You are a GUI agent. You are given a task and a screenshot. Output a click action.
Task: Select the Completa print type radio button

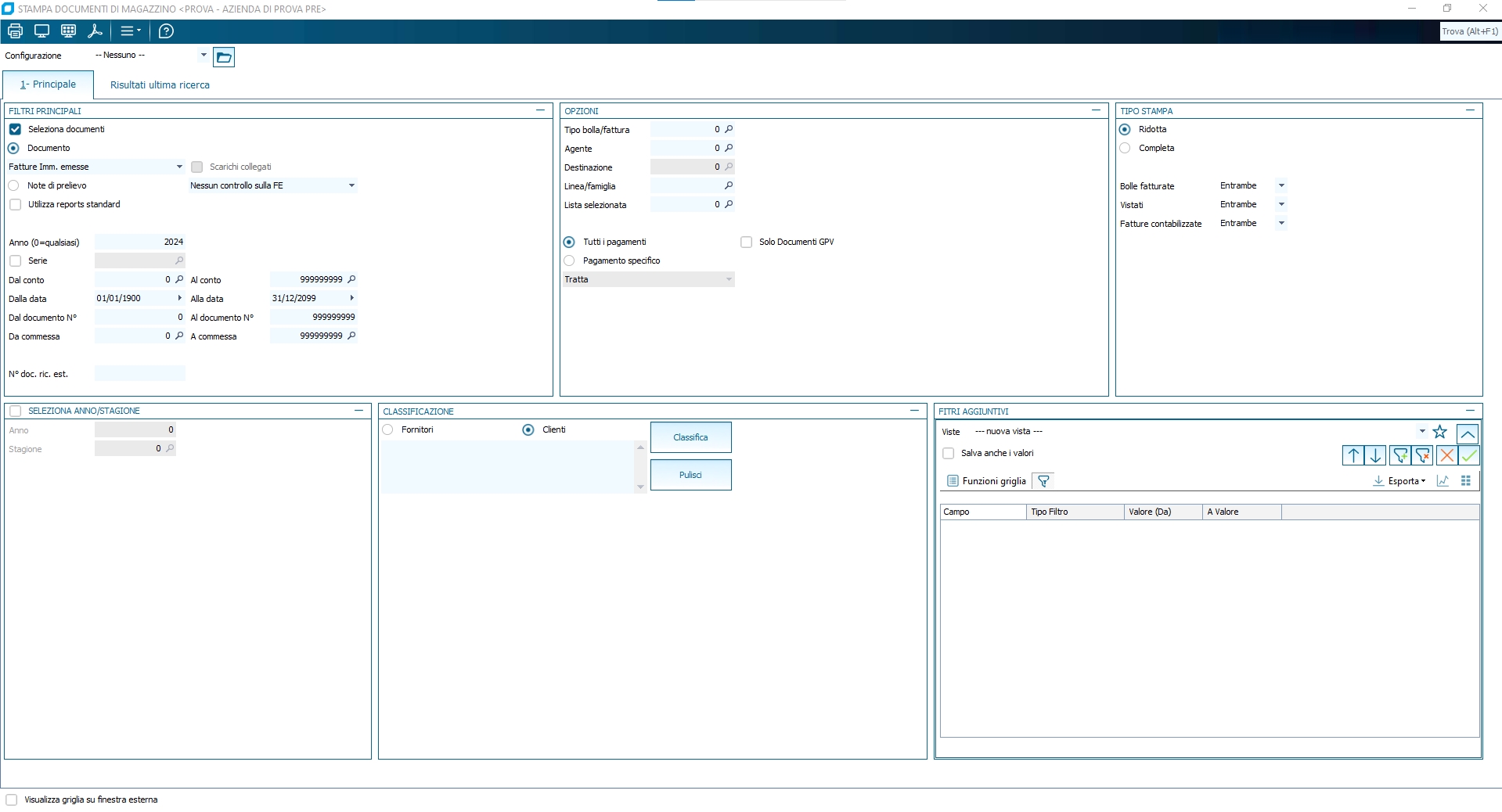[x=1125, y=148]
